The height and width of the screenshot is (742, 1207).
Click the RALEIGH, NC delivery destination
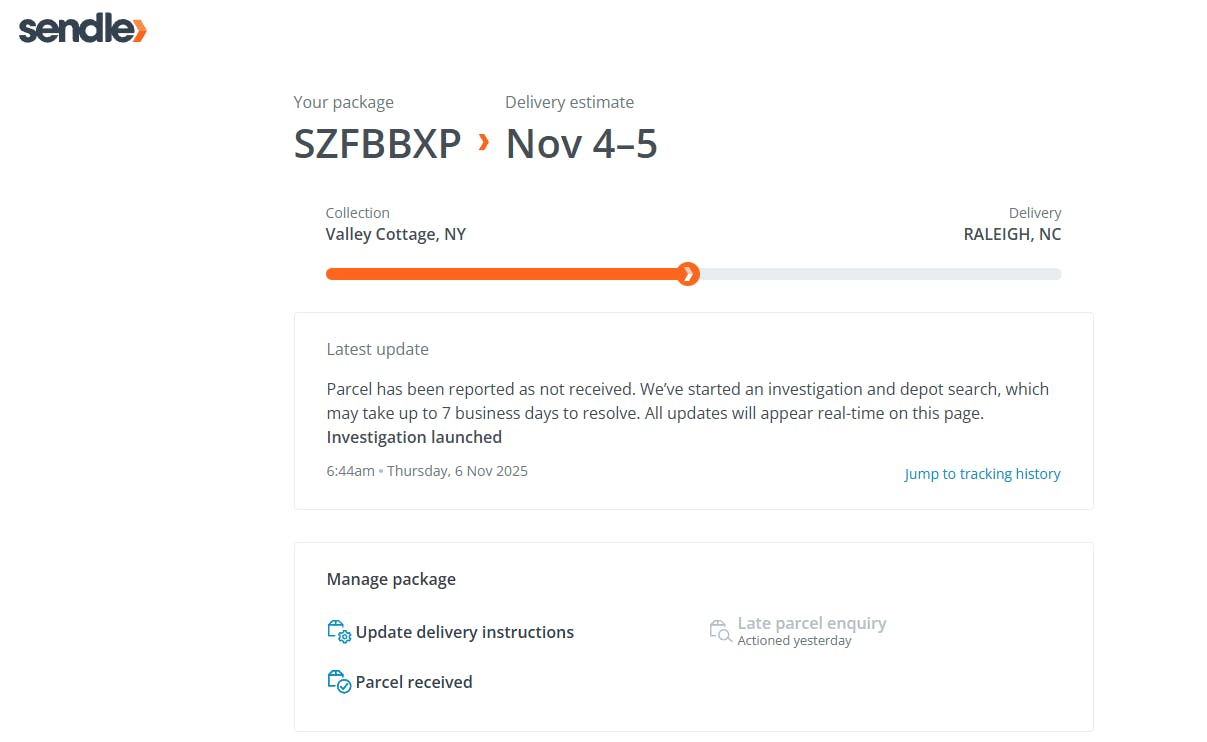(1012, 234)
